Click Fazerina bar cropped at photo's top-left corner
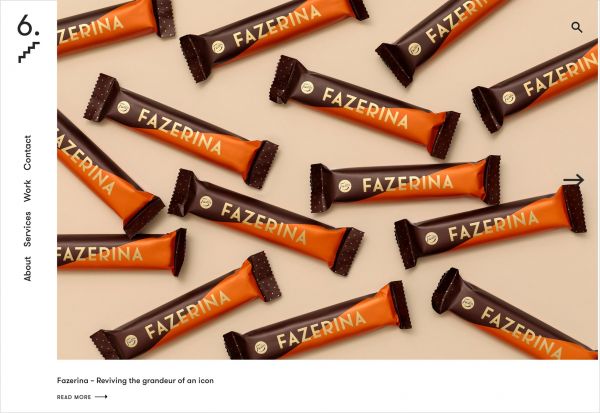This screenshot has height=413, width=600. [115, 24]
